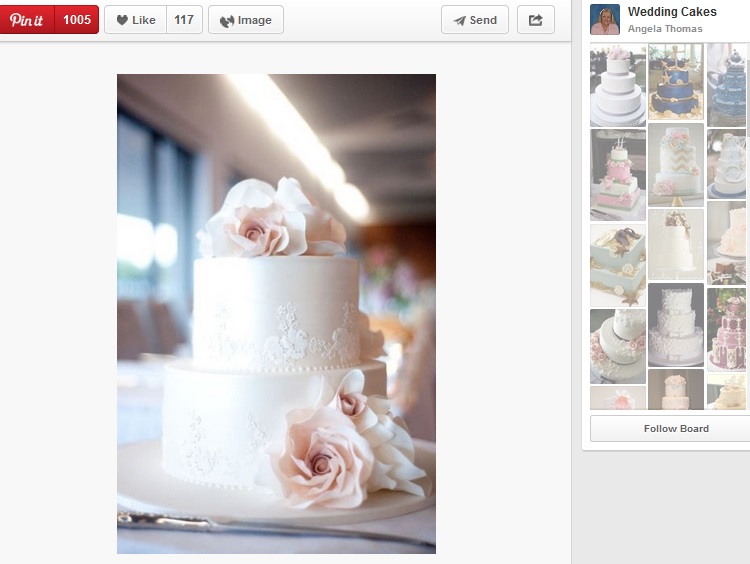This screenshot has width=750, height=564.
Task: Open the plain white three-tier cake thumbnail
Action: [x=618, y=85]
